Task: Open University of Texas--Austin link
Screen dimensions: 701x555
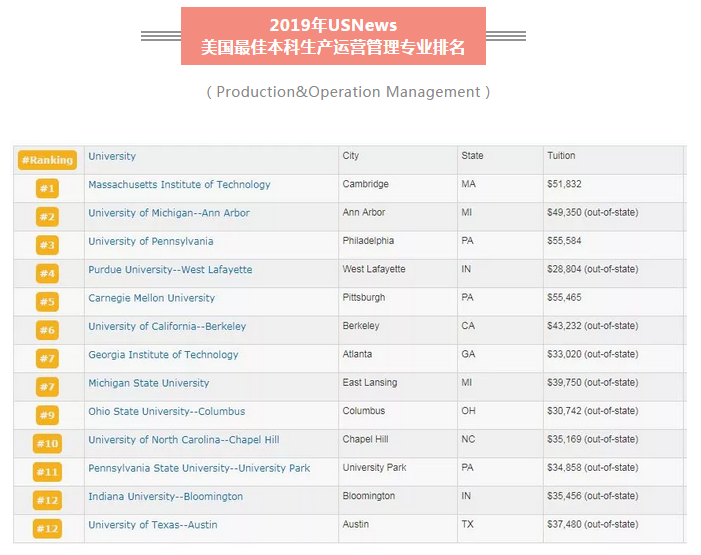Action: coord(153,525)
